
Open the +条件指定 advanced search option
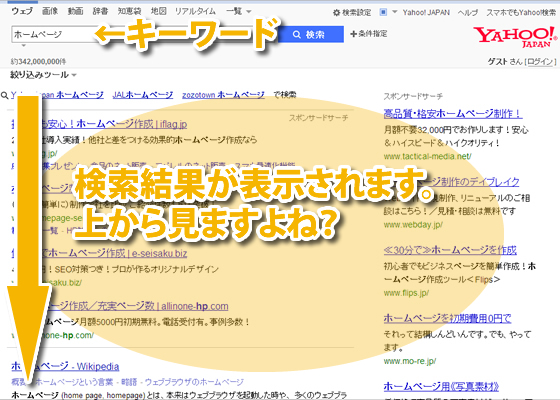pyautogui.click(x=369, y=34)
